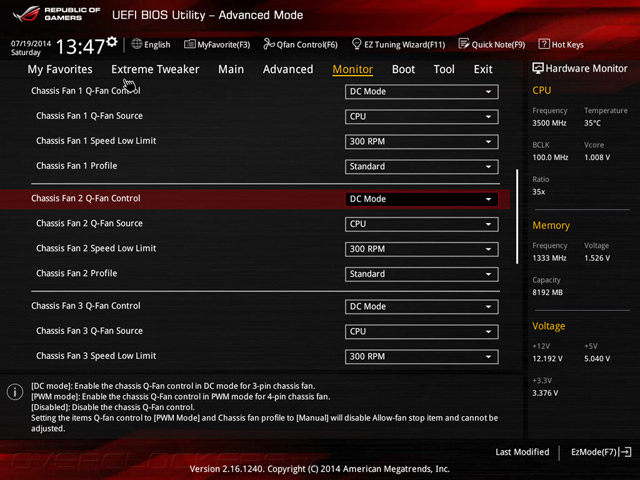640x480 pixels.
Task: Open Chassis Fan 1 Speed Low Limit dropdown
Action: [421, 142]
